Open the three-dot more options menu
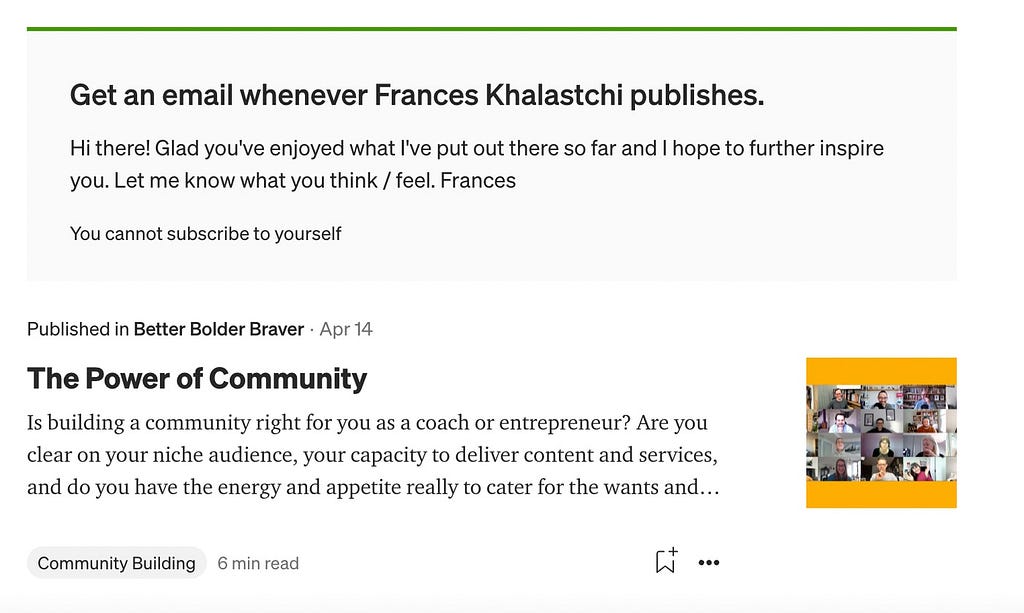The width and height of the screenshot is (1024, 613). (709, 563)
